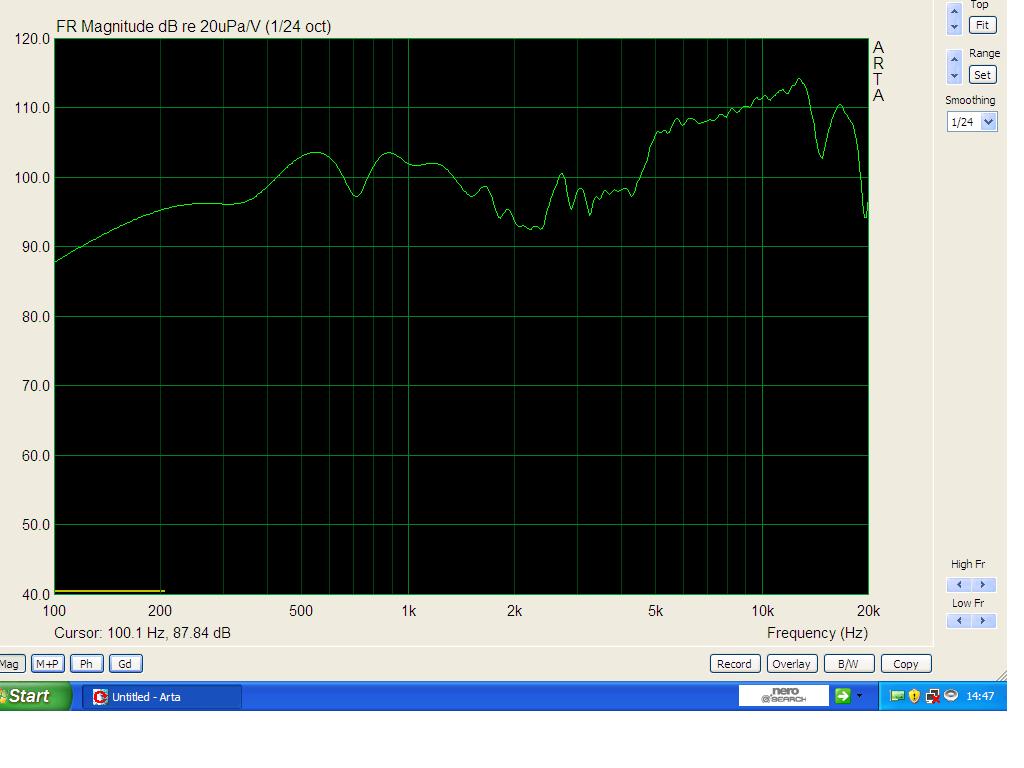1024x768 pixels.
Task: Decrease Range with the down arrow
Action: click(954, 76)
